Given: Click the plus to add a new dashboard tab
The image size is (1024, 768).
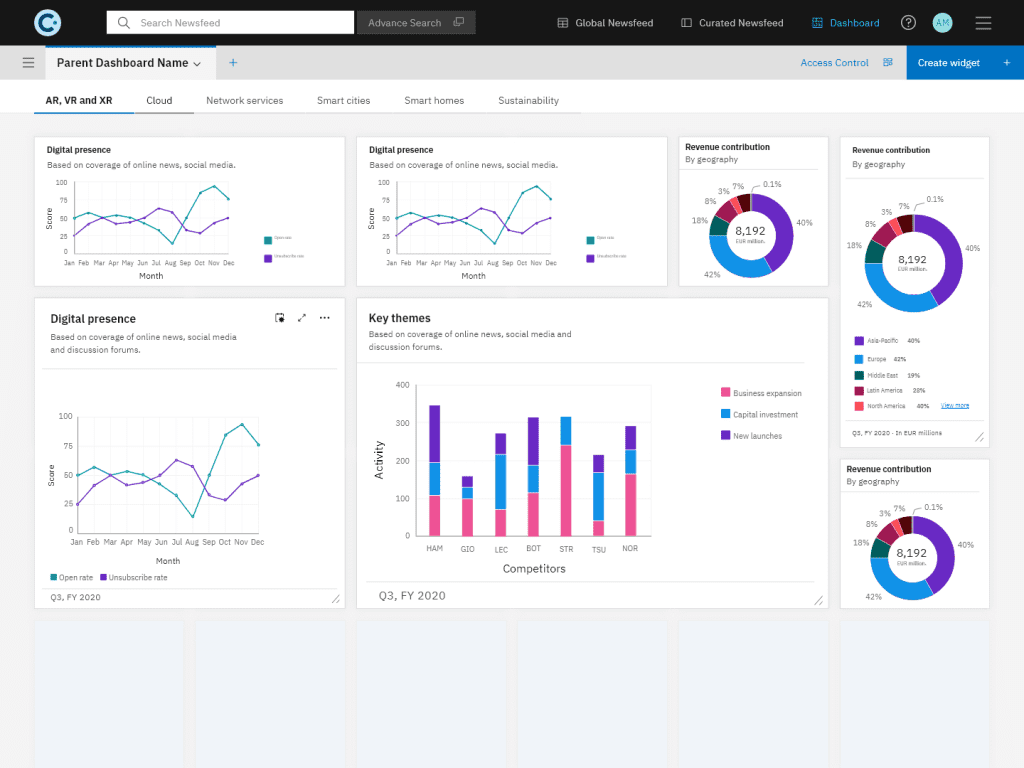Looking at the screenshot, I should [233, 61].
